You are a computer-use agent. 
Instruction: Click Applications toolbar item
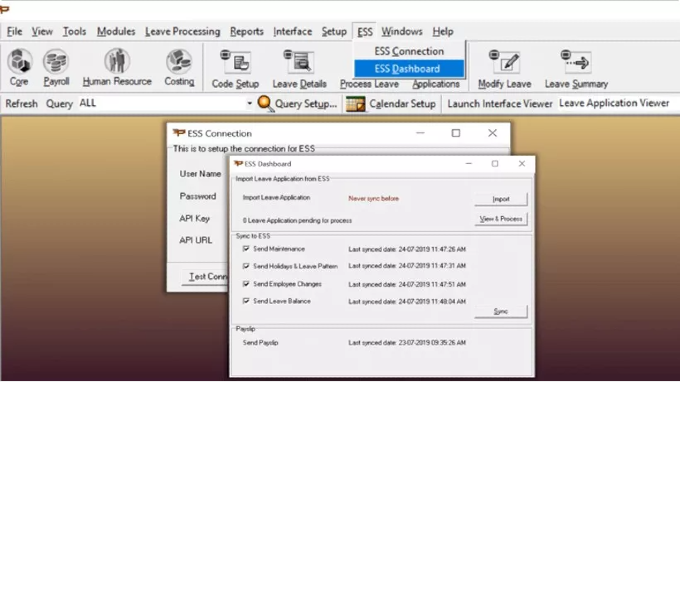tap(436, 84)
